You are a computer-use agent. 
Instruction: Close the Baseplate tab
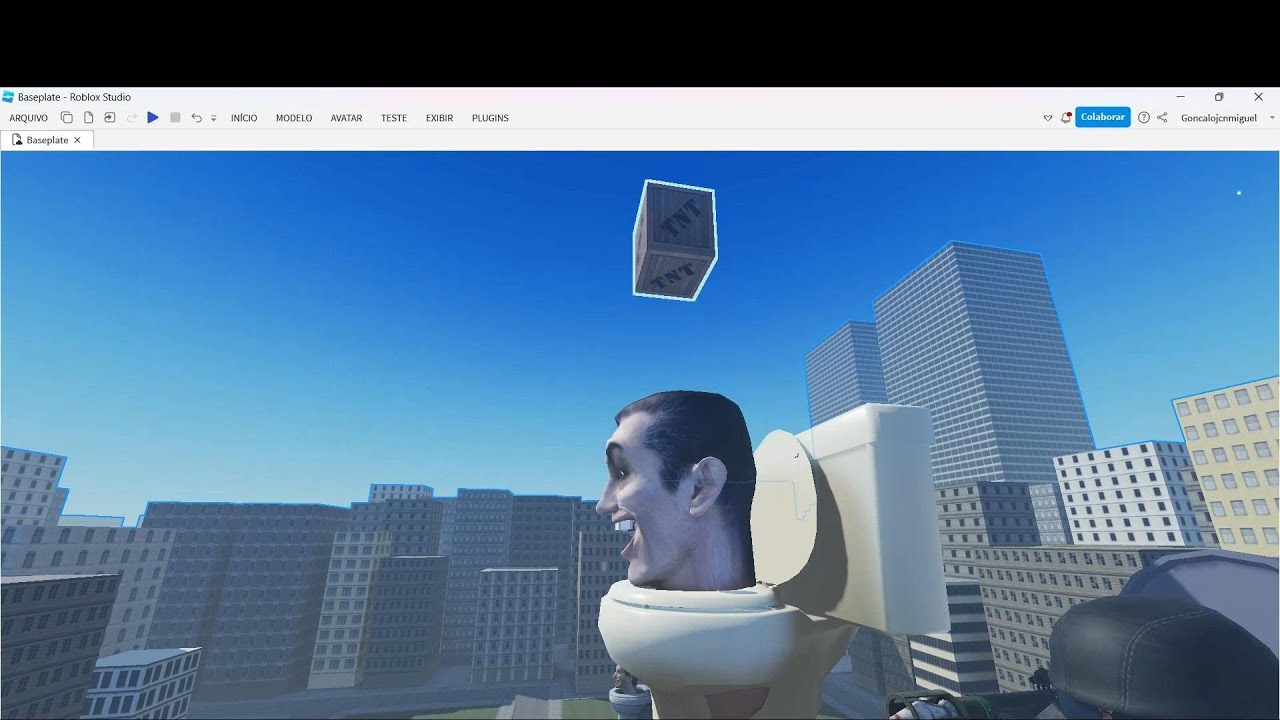click(78, 140)
